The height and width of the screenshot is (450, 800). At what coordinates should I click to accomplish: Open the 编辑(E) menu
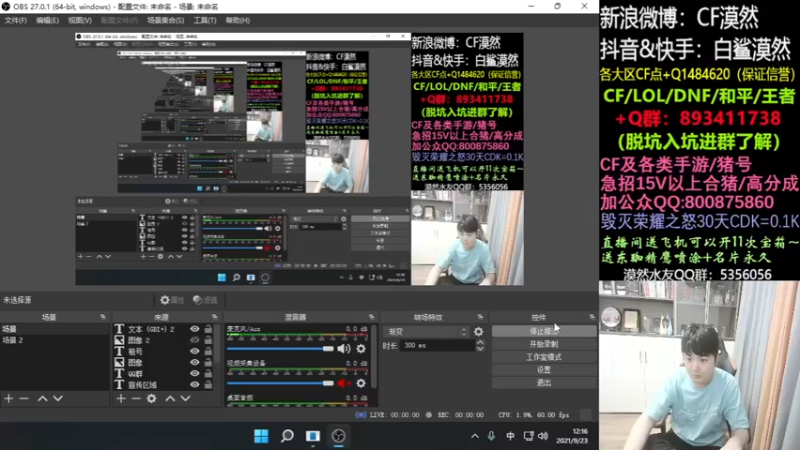47,20
